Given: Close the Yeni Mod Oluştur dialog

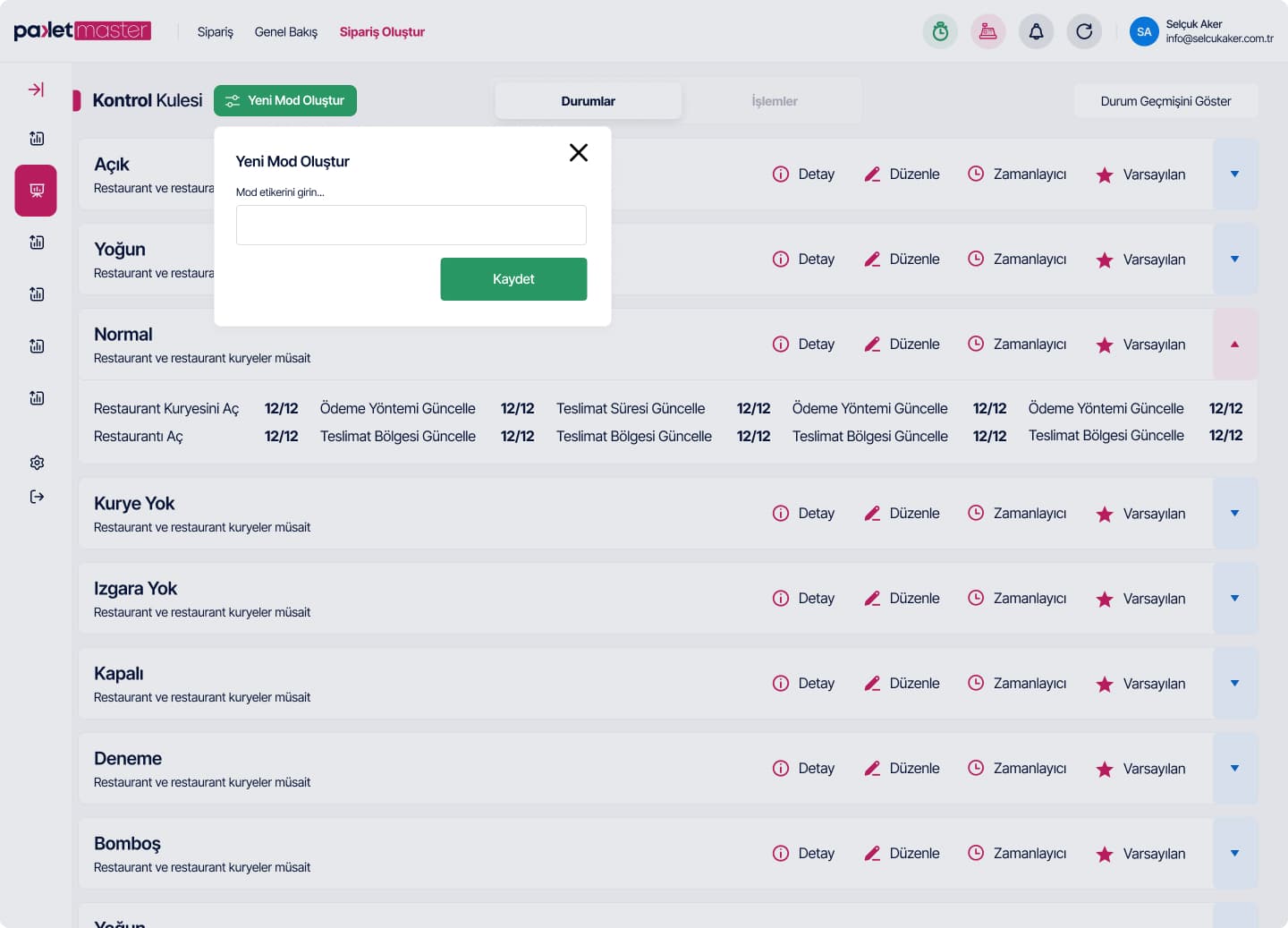Looking at the screenshot, I should (579, 152).
